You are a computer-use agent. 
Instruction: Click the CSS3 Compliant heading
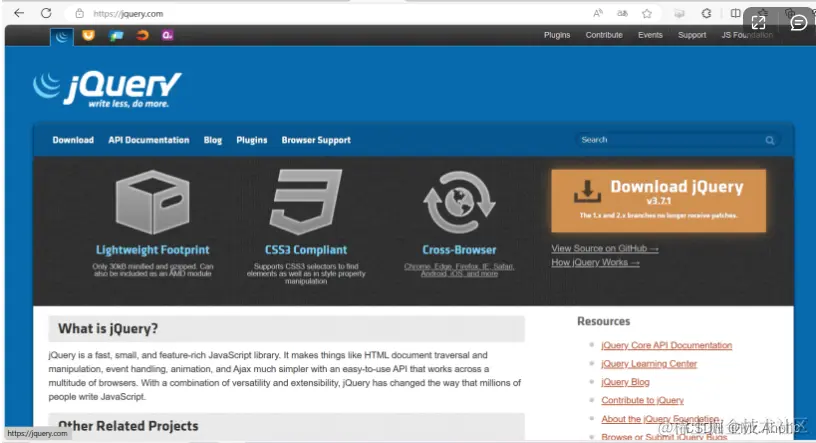306,250
